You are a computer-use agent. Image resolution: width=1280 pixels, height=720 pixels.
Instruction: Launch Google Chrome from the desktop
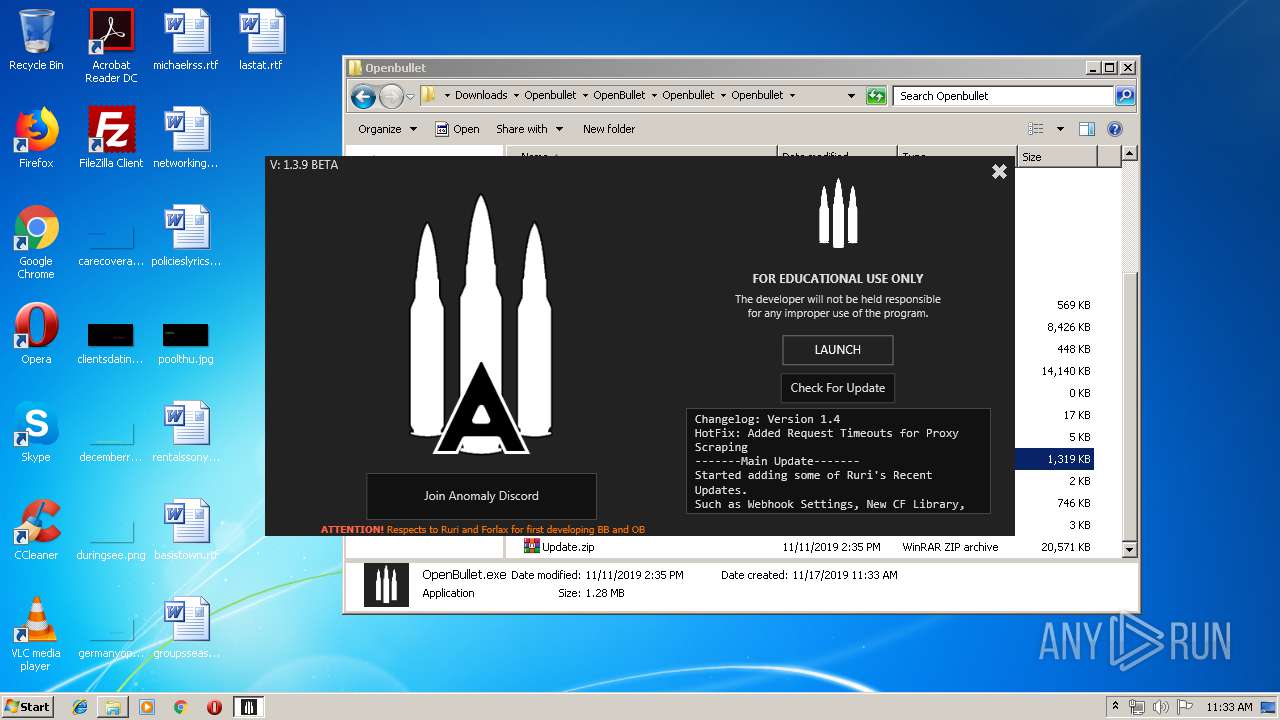click(x=36, y=242)
